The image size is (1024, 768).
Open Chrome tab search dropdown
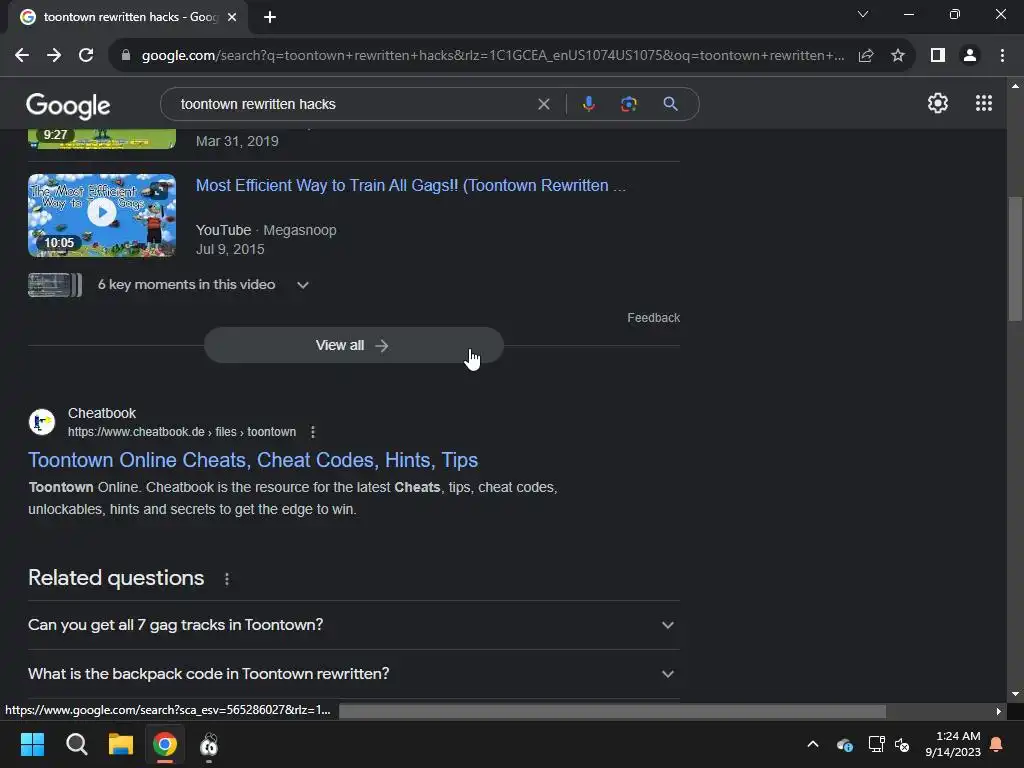(863, 14)
